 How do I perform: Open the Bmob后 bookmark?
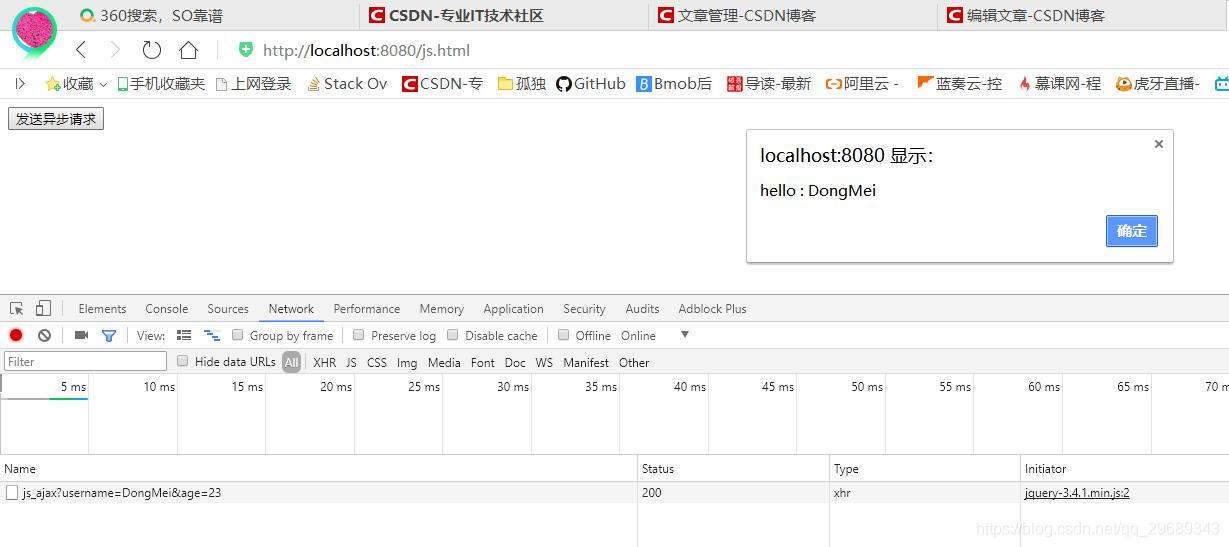[674, 84]
